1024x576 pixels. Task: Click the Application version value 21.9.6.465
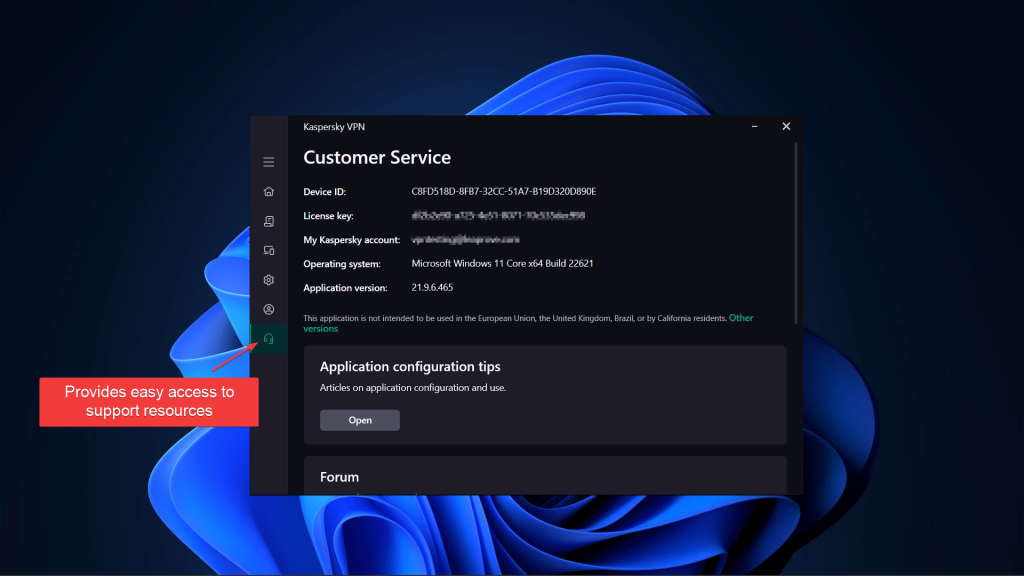tap(432, 287)
